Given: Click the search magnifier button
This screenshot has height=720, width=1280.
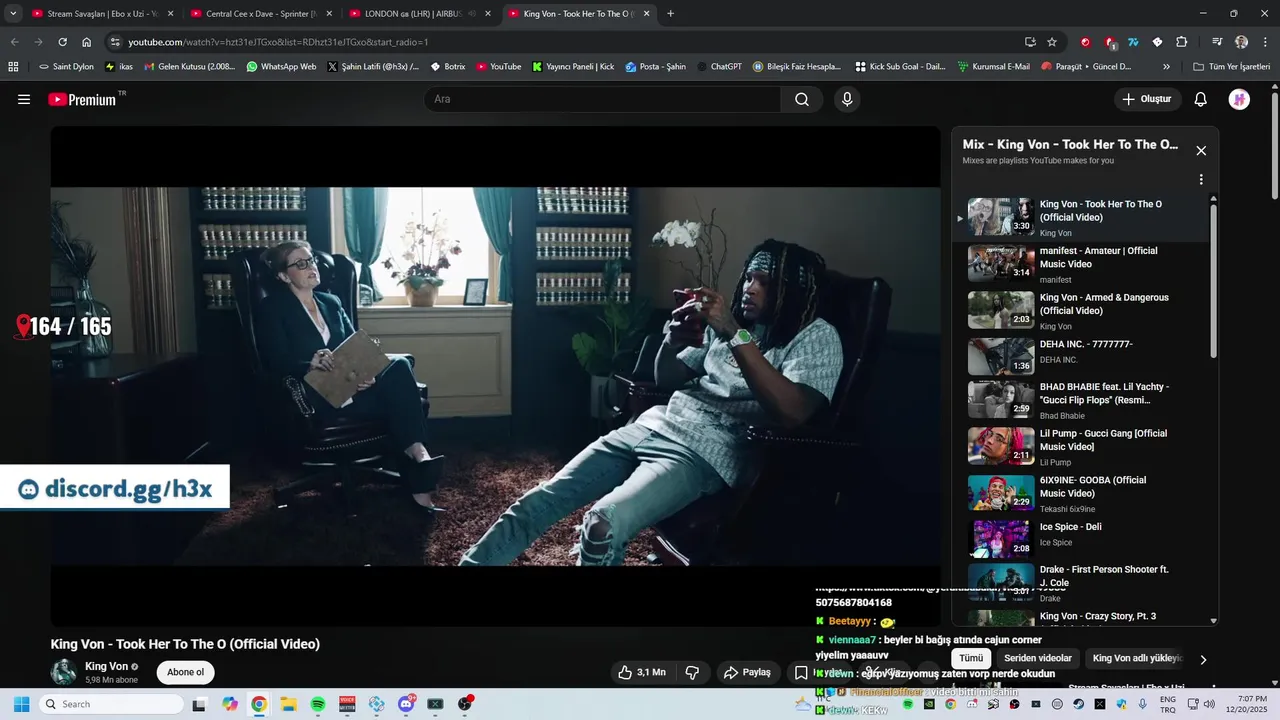Looking at the screenshot, I should [x=802, y=99].
